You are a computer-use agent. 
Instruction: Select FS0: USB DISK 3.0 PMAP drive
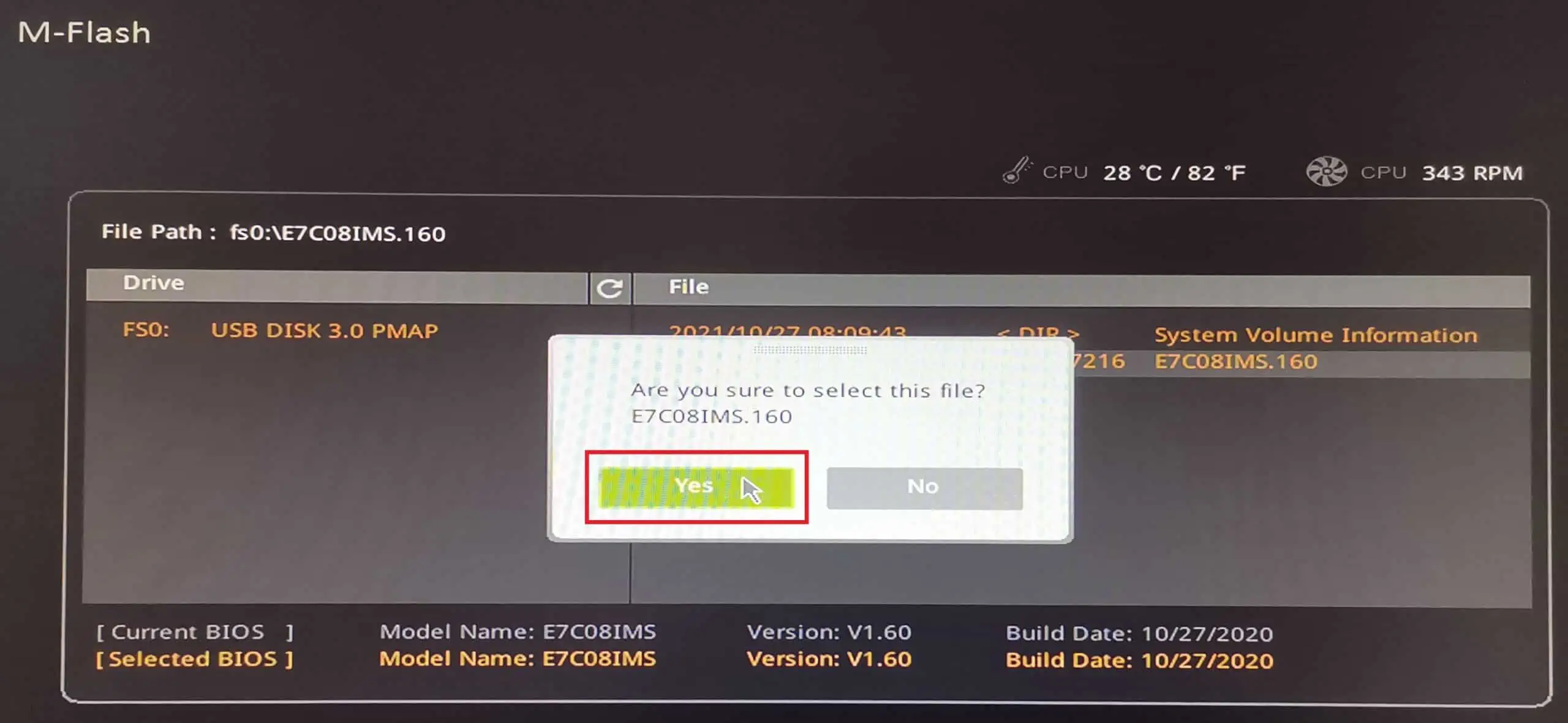[x=280, y=330]
